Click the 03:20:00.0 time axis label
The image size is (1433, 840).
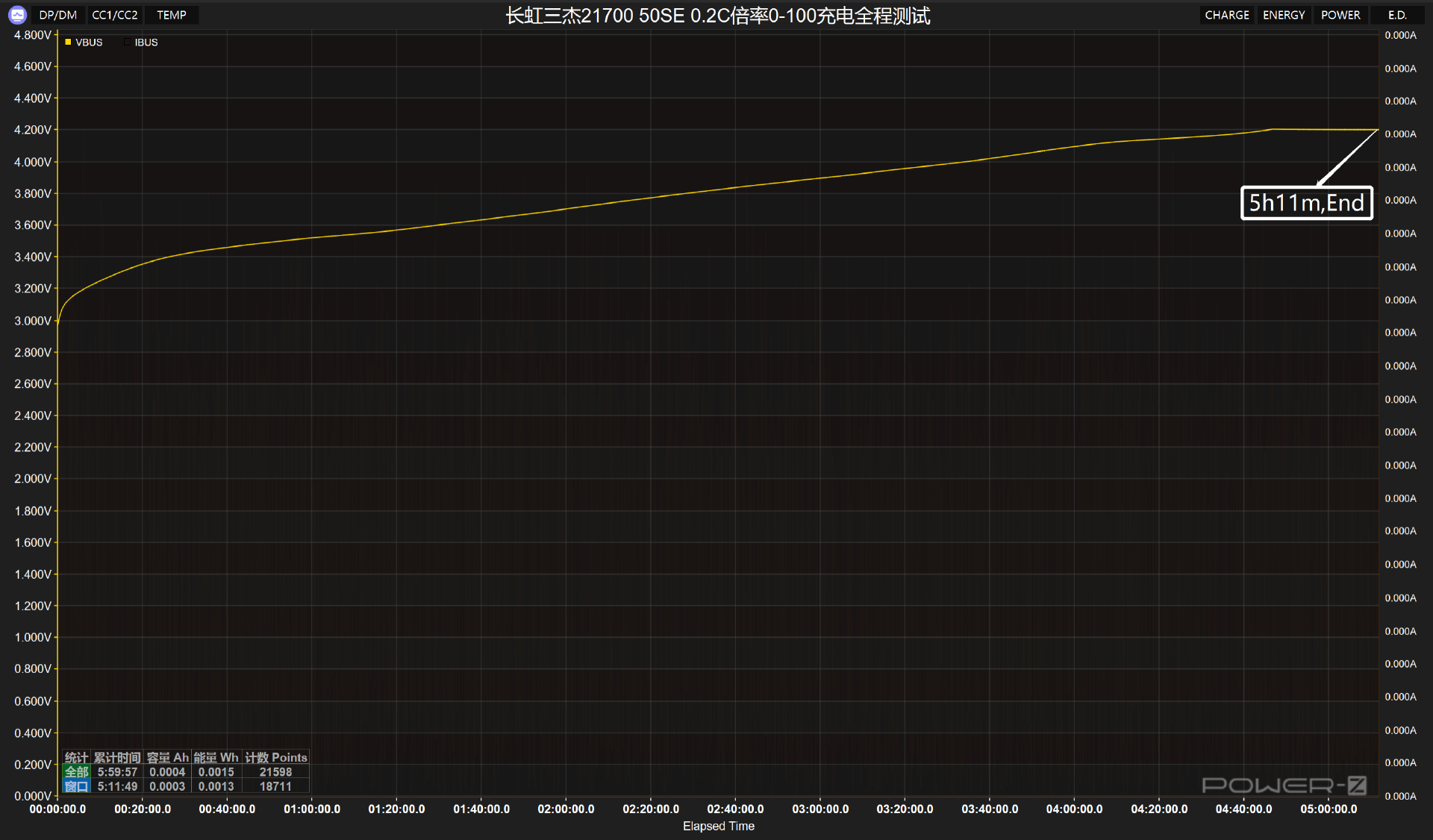(905, 809)
